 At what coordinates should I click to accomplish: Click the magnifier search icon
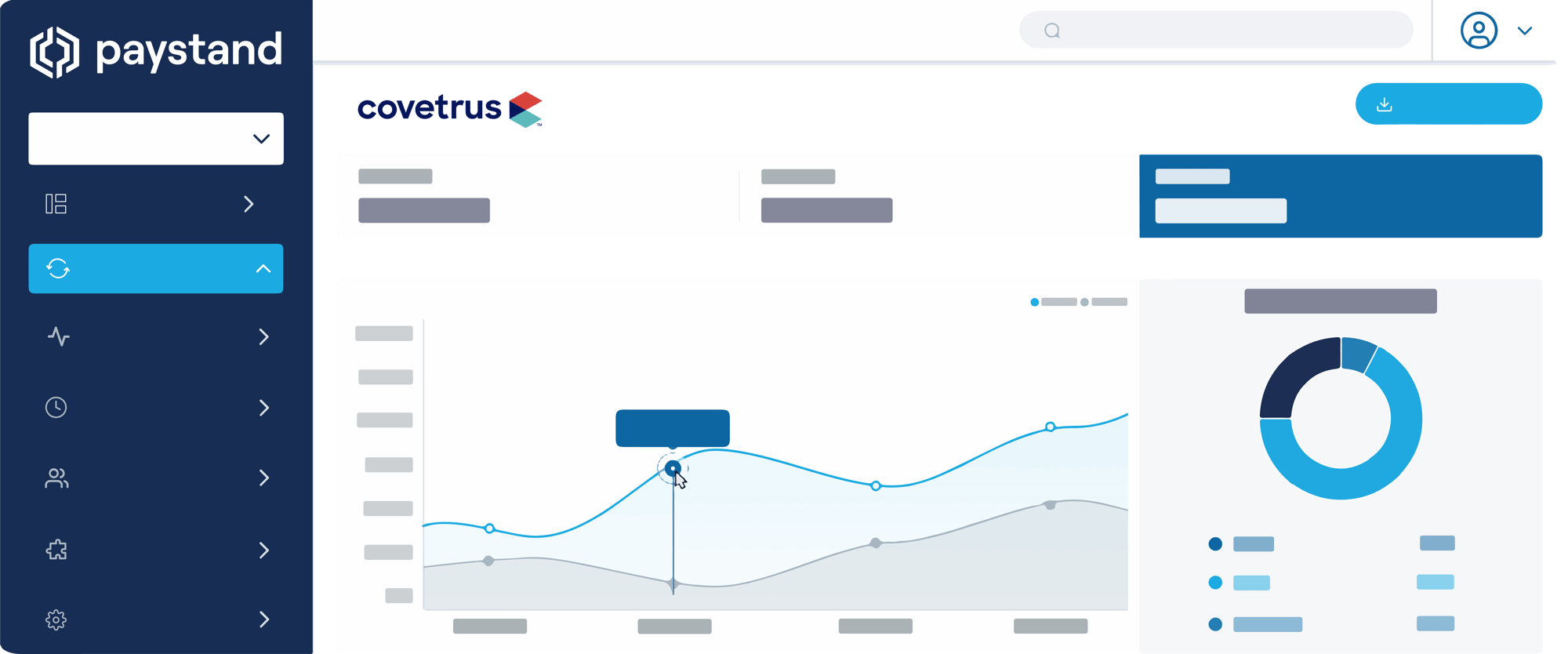[x=1052, y=31]
